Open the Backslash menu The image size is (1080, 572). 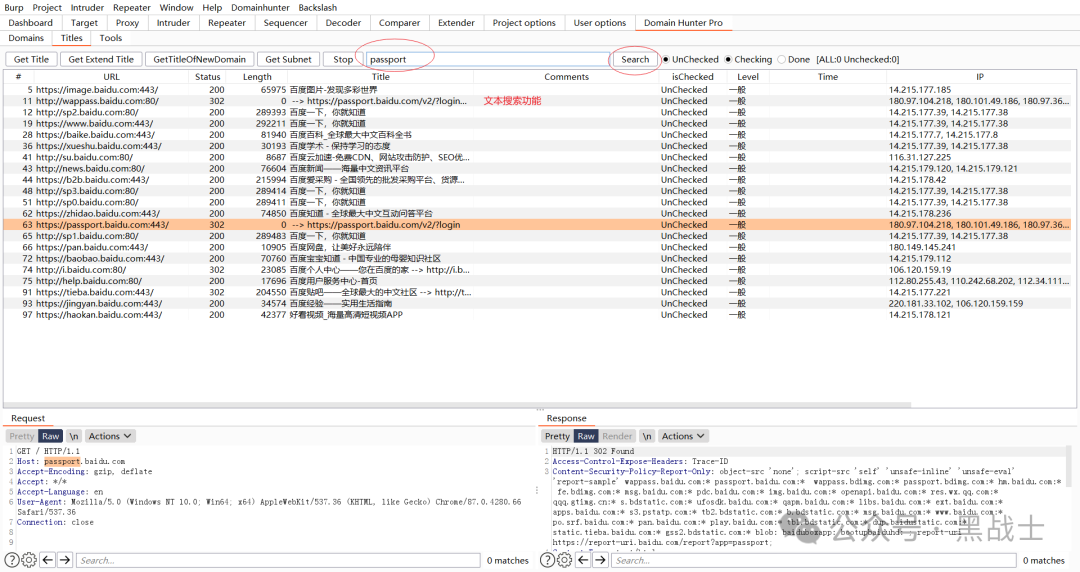(318, 8)
